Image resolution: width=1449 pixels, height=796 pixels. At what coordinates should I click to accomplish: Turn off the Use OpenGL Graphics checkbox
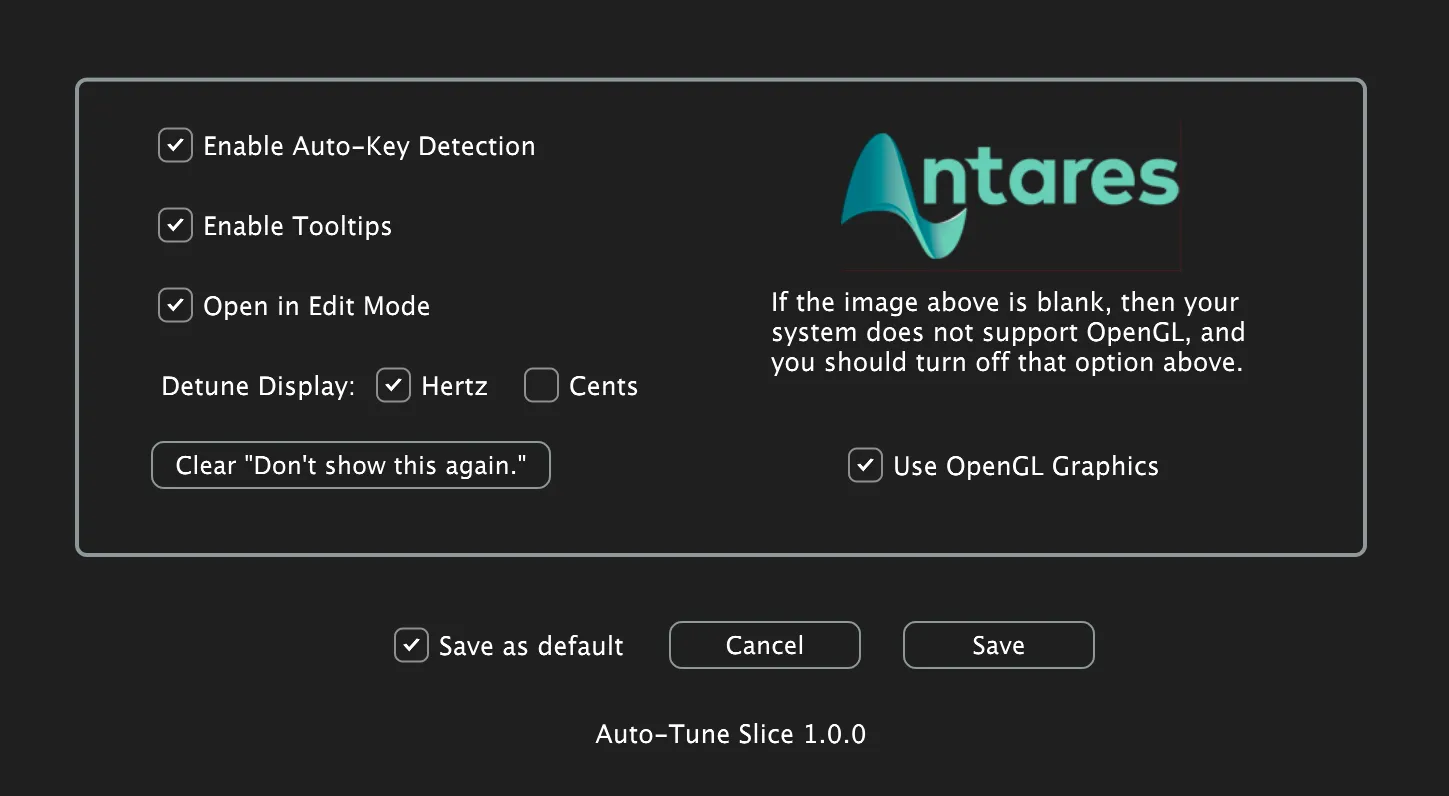pos(865,465)
